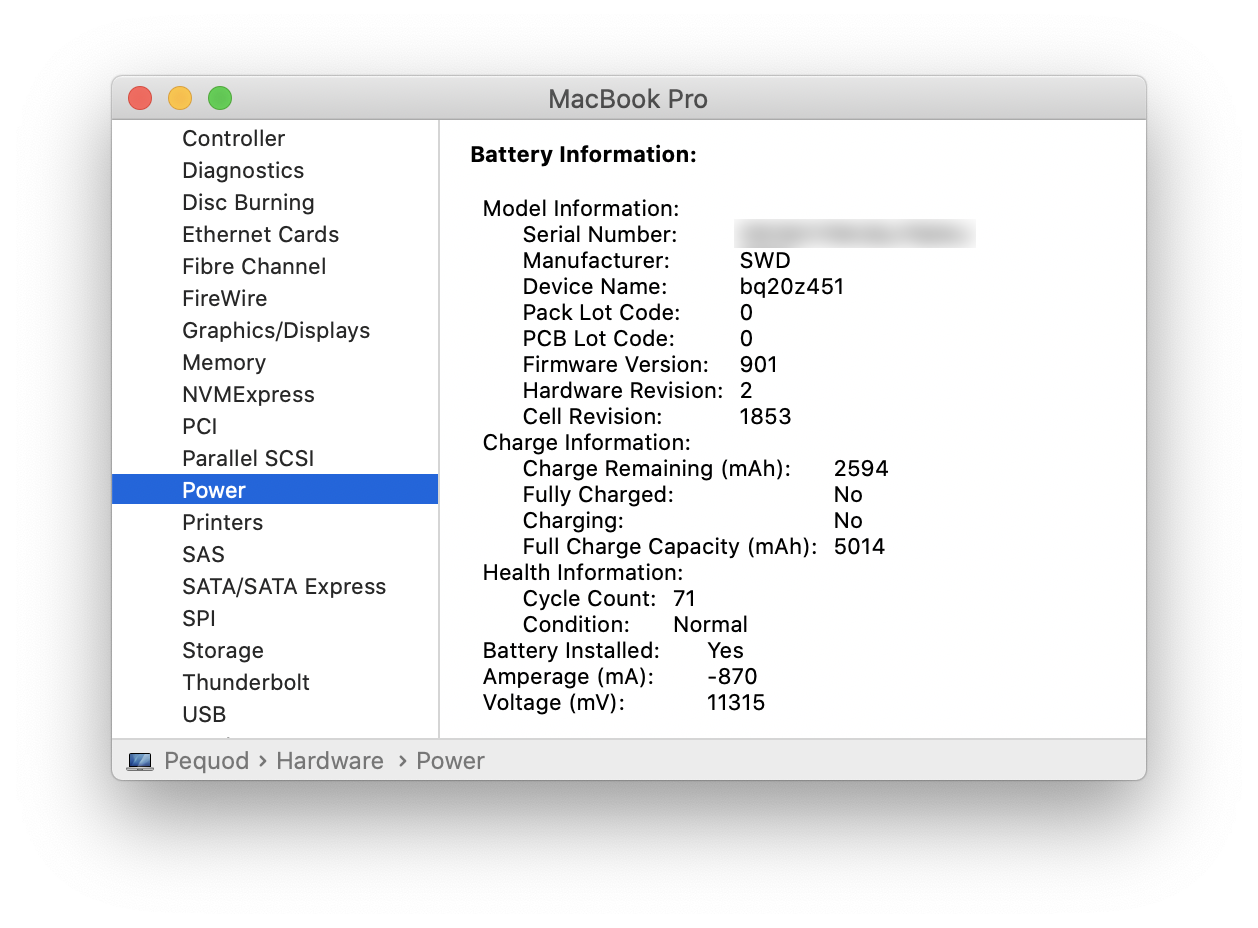
Task: Open NVMExpress hardware section
Action: tap(275, 395)
